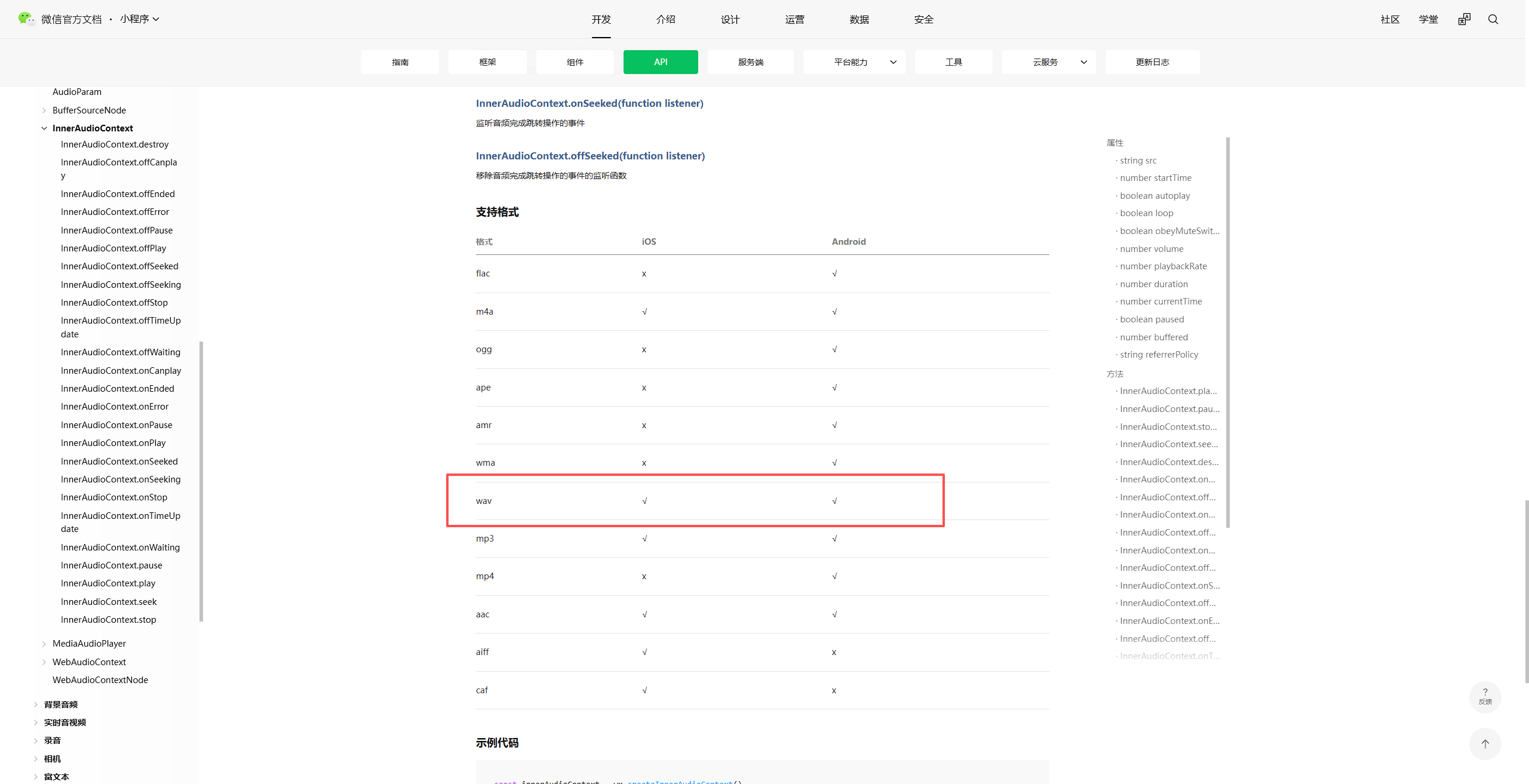Open the feedback question mark button
This screenshot has height=784, width=1529.
(1485, 696)
